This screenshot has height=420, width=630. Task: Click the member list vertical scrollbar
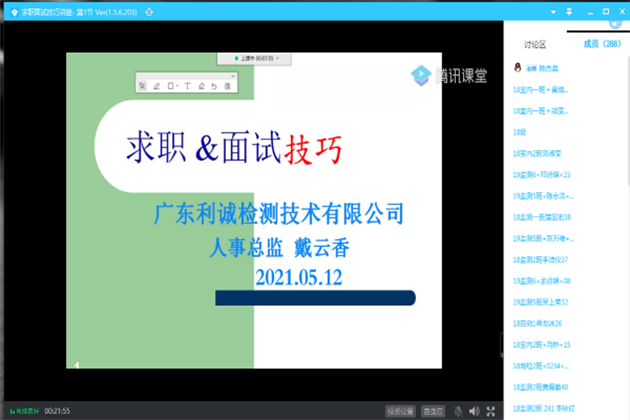pyautogui.click(x=628, y=121)
